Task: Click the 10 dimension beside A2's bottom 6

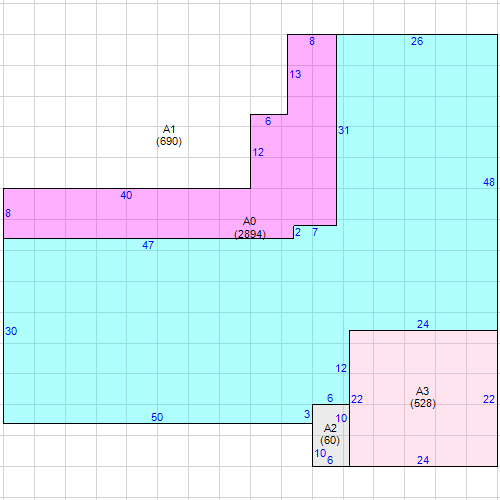Action: pos(320,453)
